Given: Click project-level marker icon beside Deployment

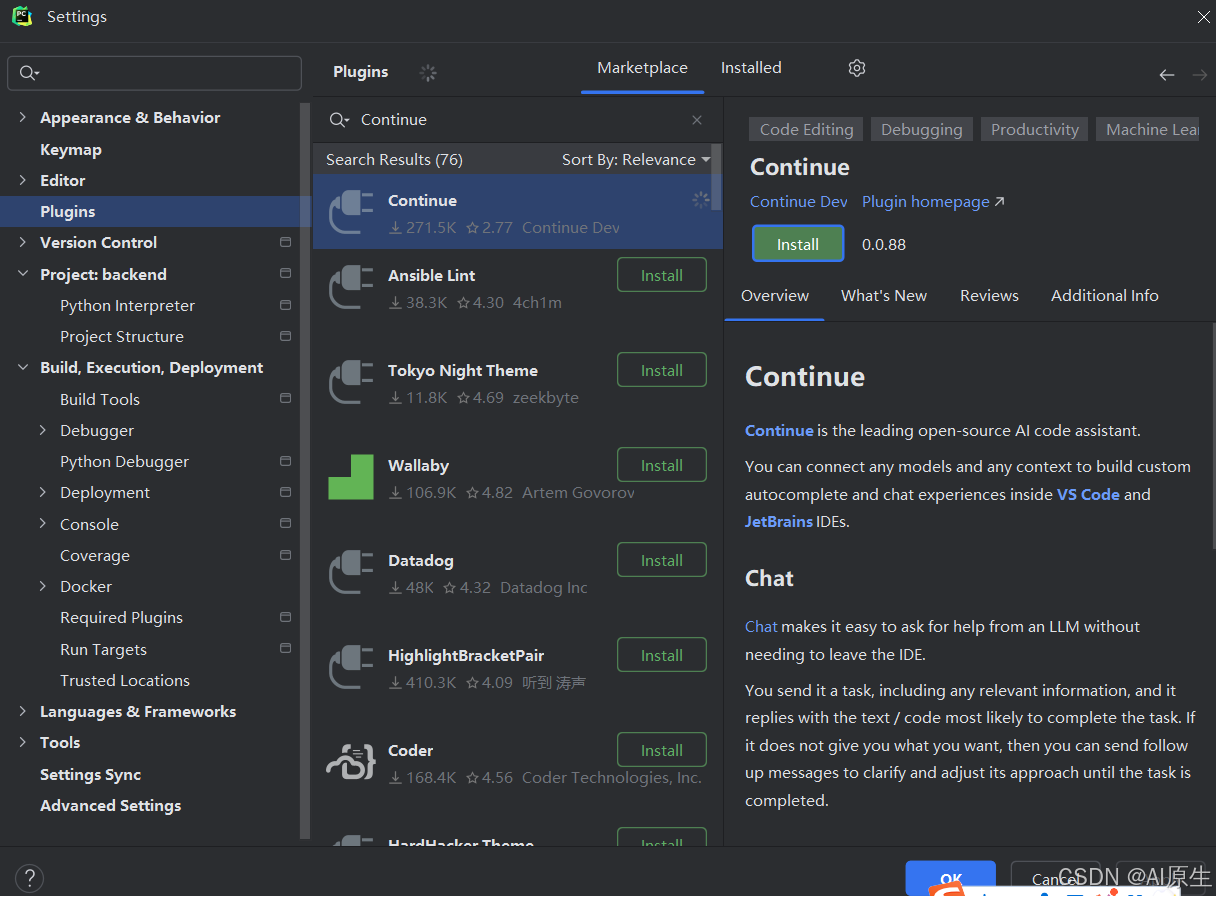Looking at the screenshot, I should [286, 492].
